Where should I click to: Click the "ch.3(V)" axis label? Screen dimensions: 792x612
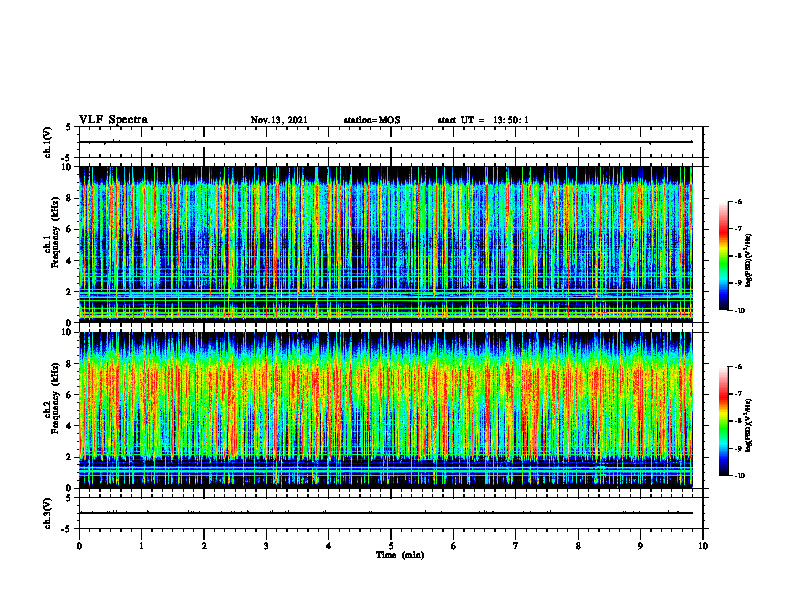click(47, 513)
